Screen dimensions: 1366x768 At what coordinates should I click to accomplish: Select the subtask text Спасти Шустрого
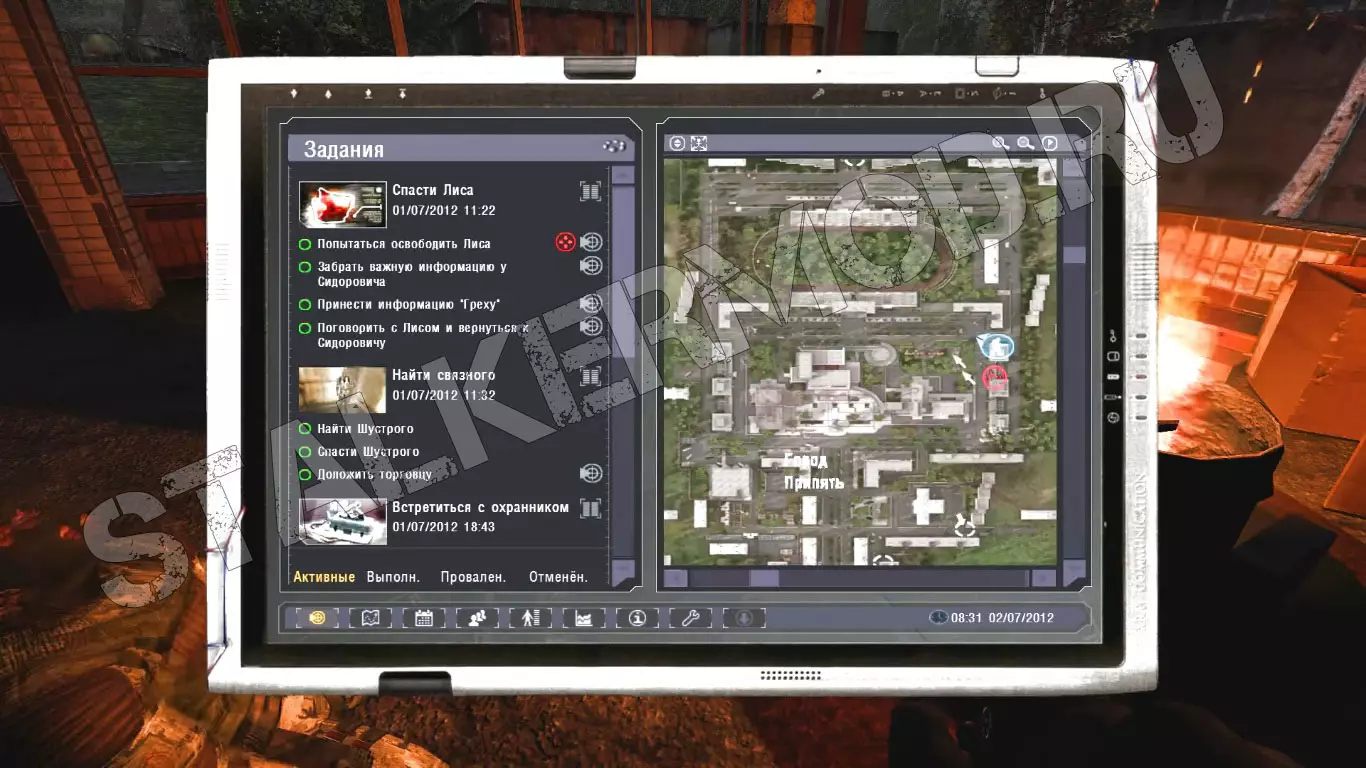368,452
